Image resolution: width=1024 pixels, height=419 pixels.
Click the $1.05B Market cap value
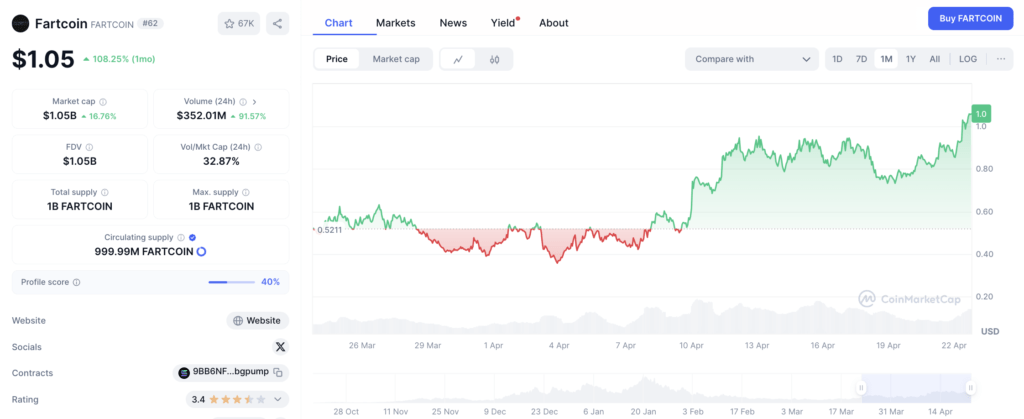pos(60,116)
